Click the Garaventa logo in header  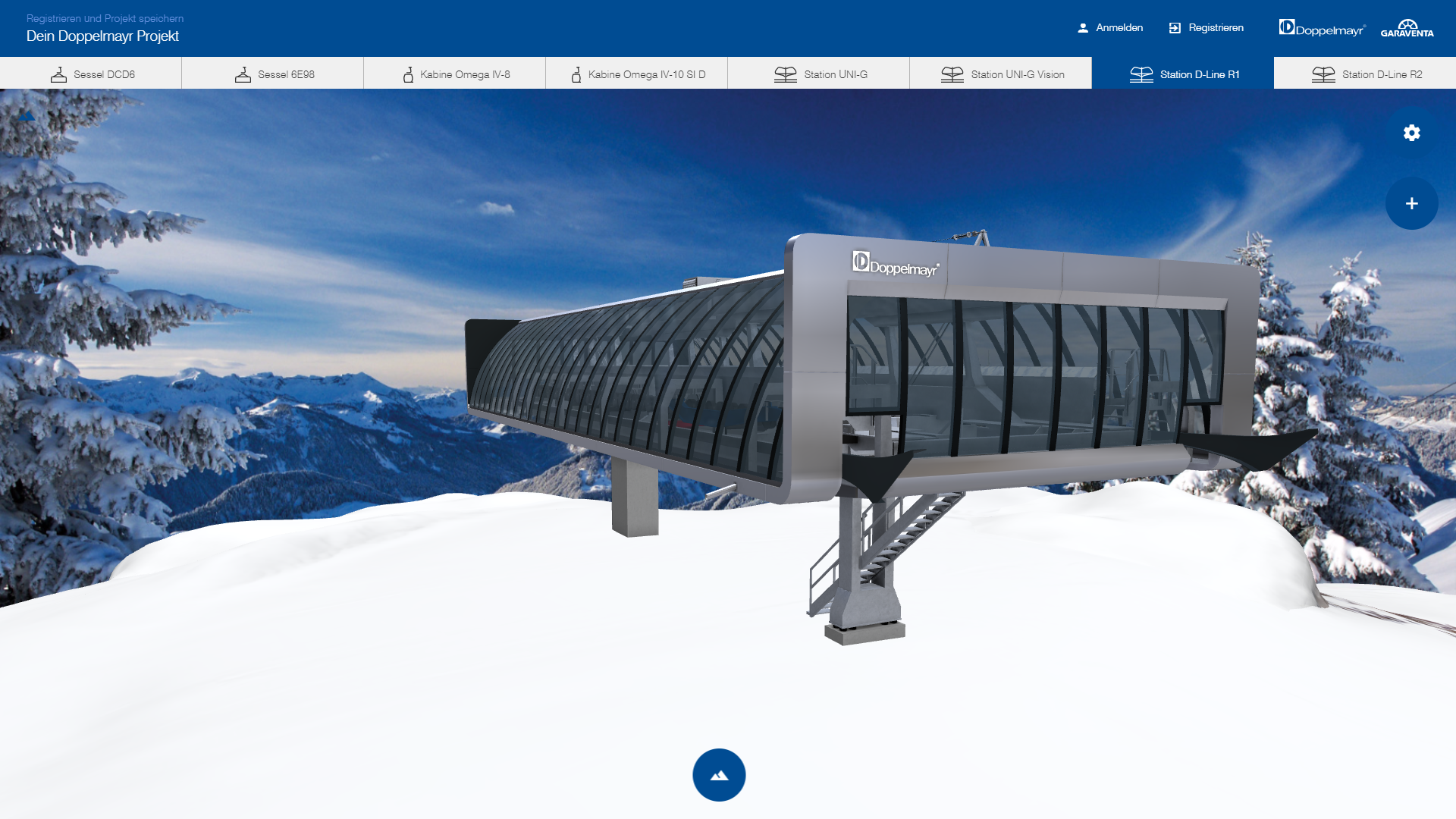click(x=1407, y=28)
